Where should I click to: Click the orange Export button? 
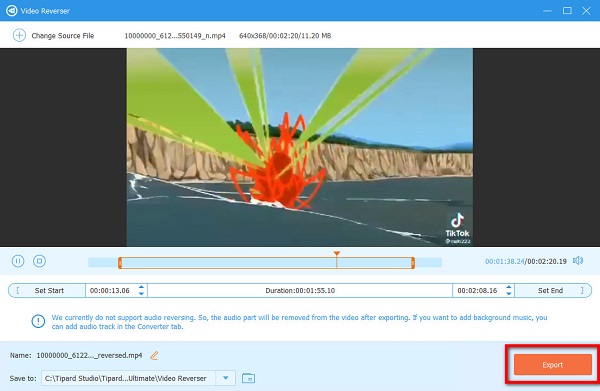(553, 365)
